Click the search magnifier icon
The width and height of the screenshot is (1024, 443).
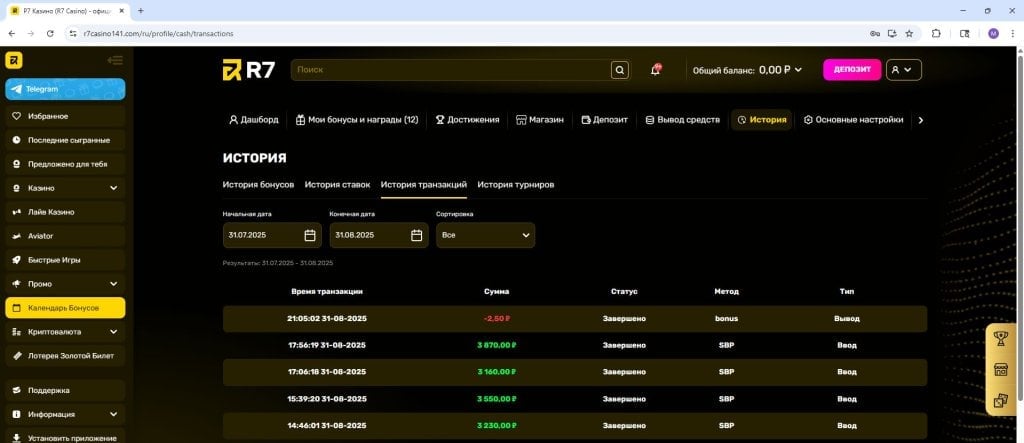click(x=620, y=70)
